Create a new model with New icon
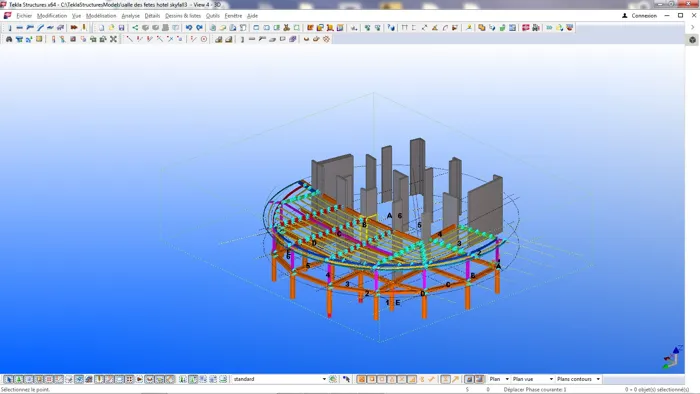The image size is (700, 394). click(x=101, y=28)
